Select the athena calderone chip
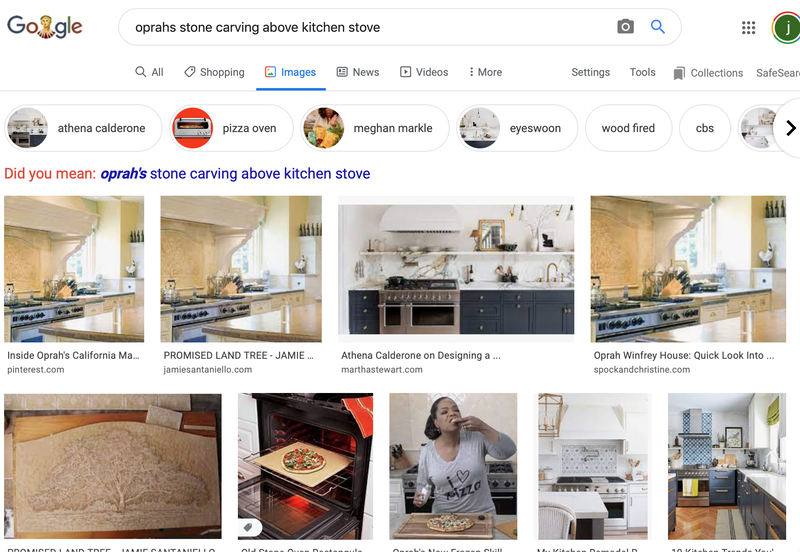The width and height of the screenshot is (800, 552). pyautogui.click(x=83, y=128)
